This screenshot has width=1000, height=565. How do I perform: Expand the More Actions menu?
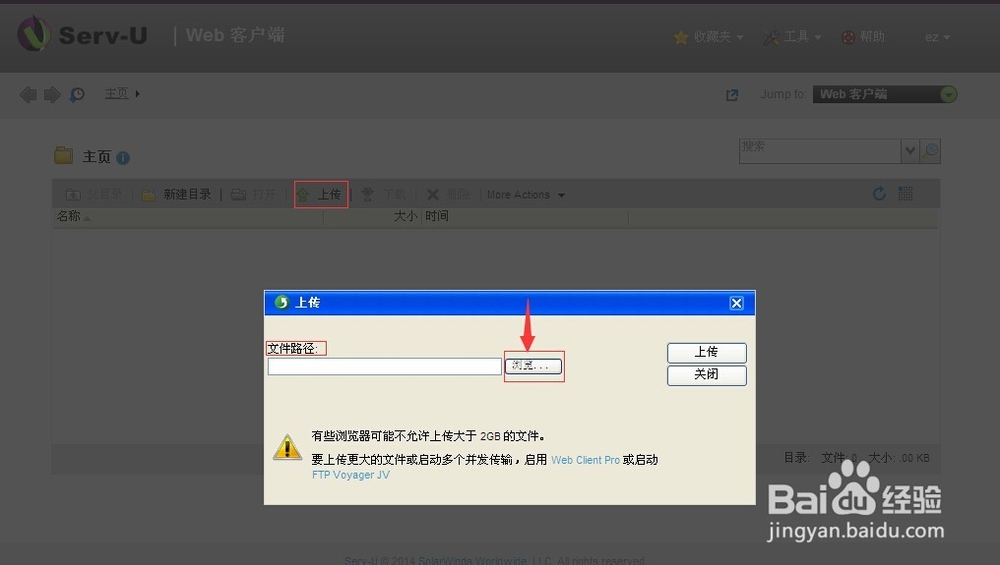[526, 194]
